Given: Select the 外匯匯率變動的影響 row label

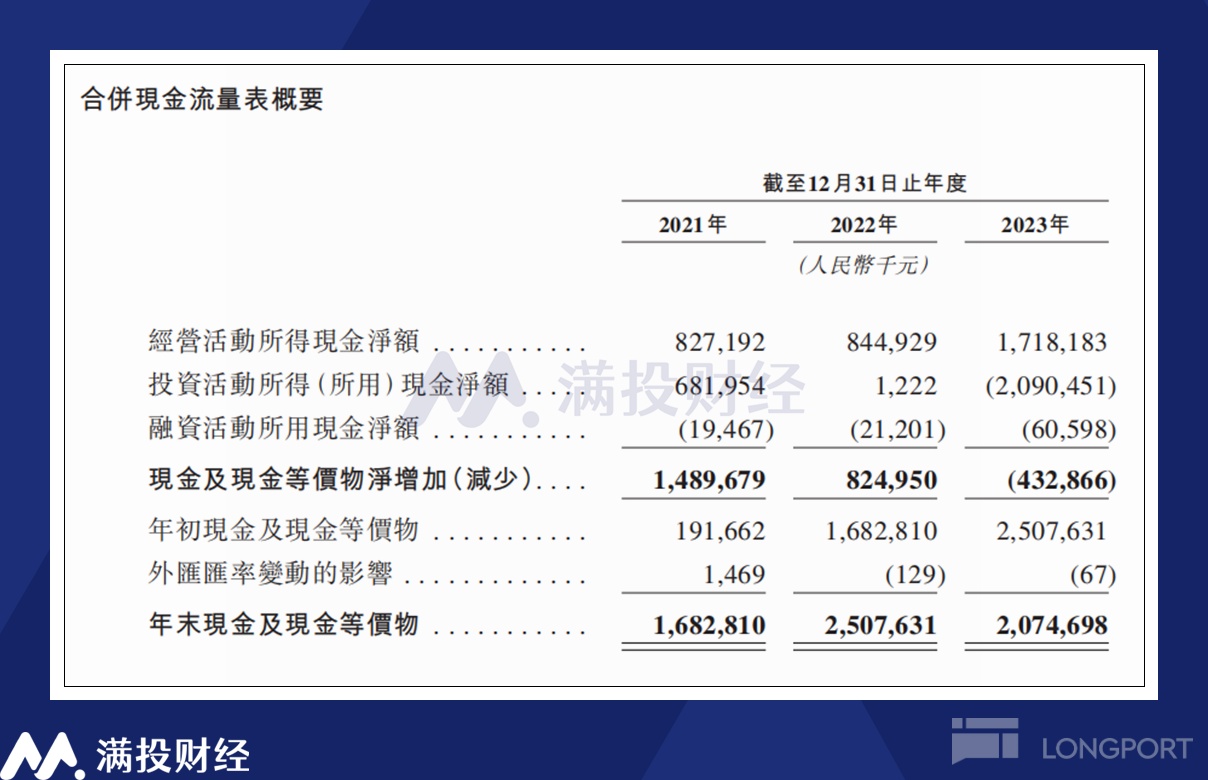Looking at the screenshot, I should pos(270,575).
